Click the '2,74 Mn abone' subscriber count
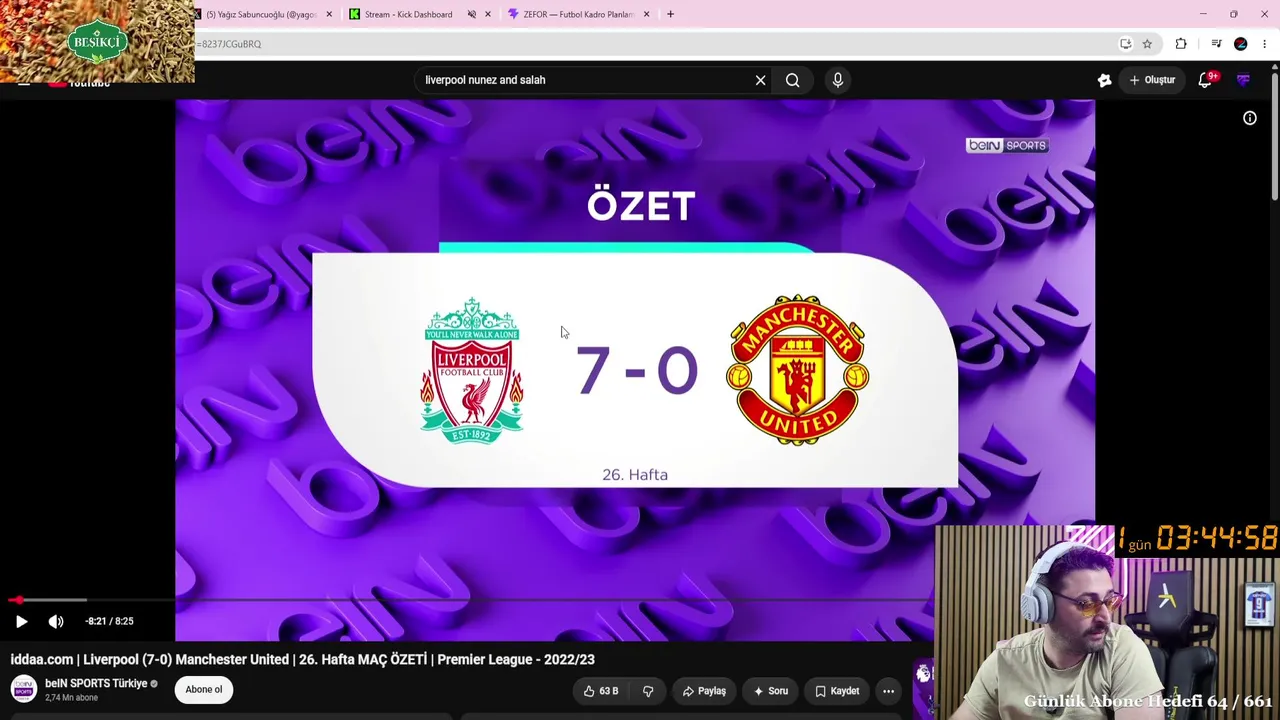This screenshot has height=720, width=1280. click(x=72, y=698)
